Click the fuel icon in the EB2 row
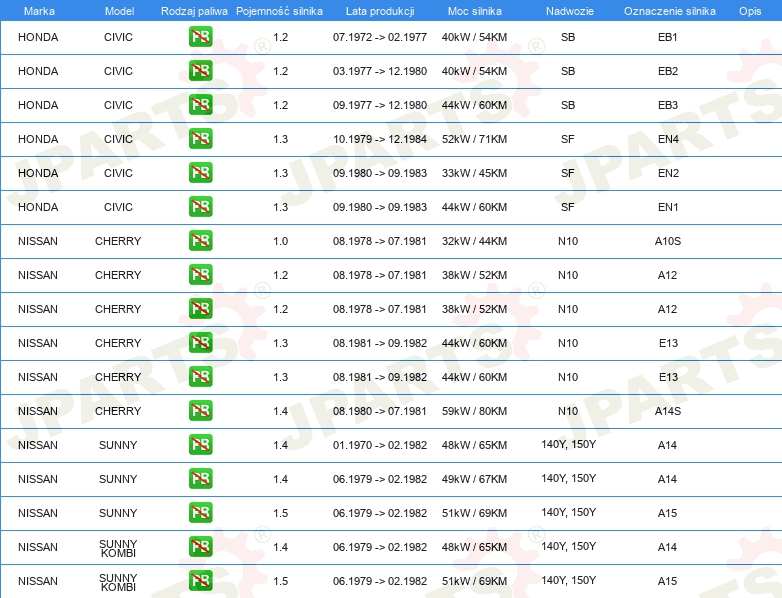Screen dimensions: 782x598 pos(200,70)
